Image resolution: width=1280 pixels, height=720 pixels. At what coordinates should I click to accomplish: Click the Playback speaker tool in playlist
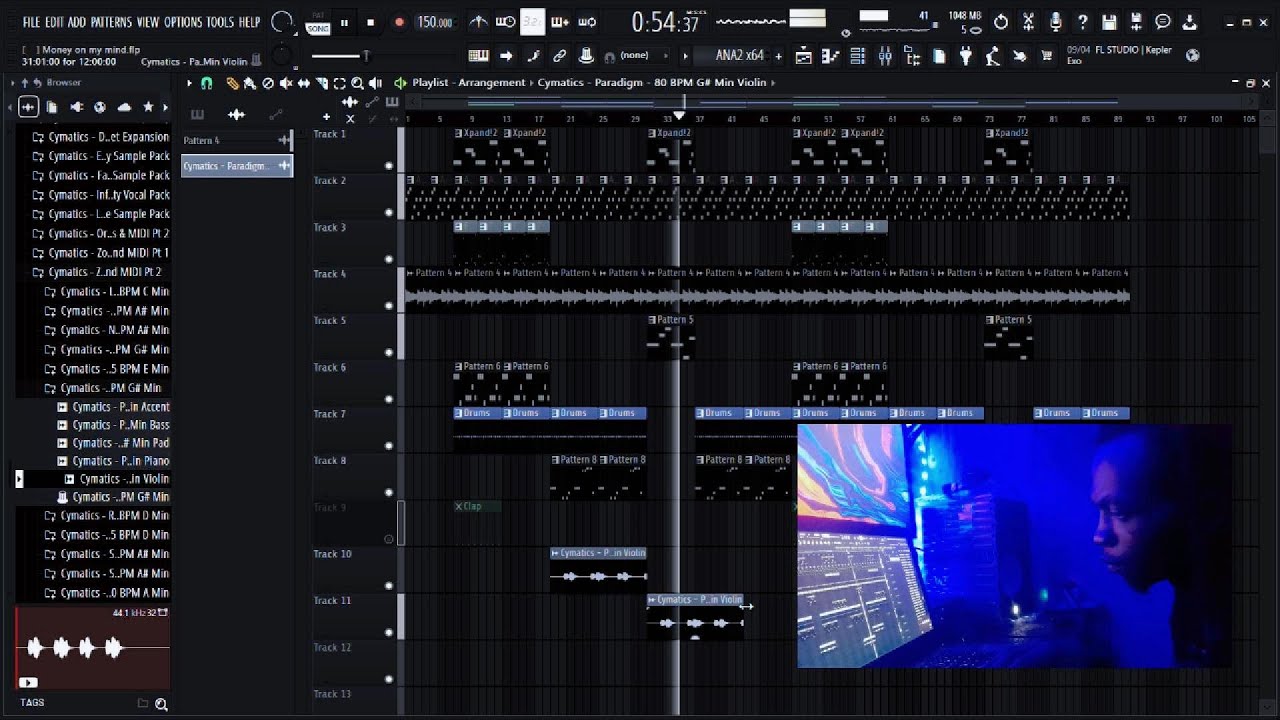click(x=375, y=83)
